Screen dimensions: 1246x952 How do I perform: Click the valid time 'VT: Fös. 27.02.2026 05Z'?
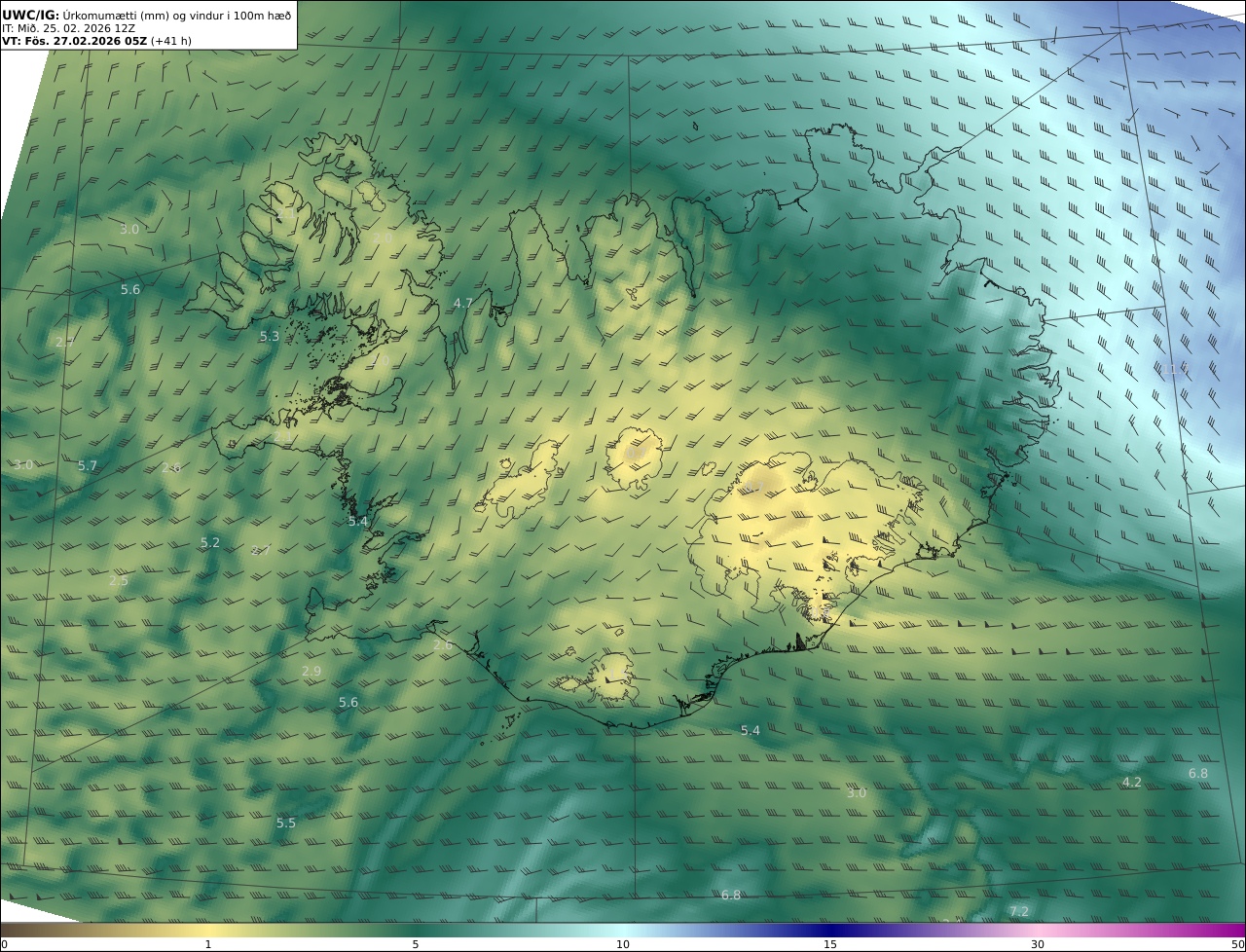(74, 42)
